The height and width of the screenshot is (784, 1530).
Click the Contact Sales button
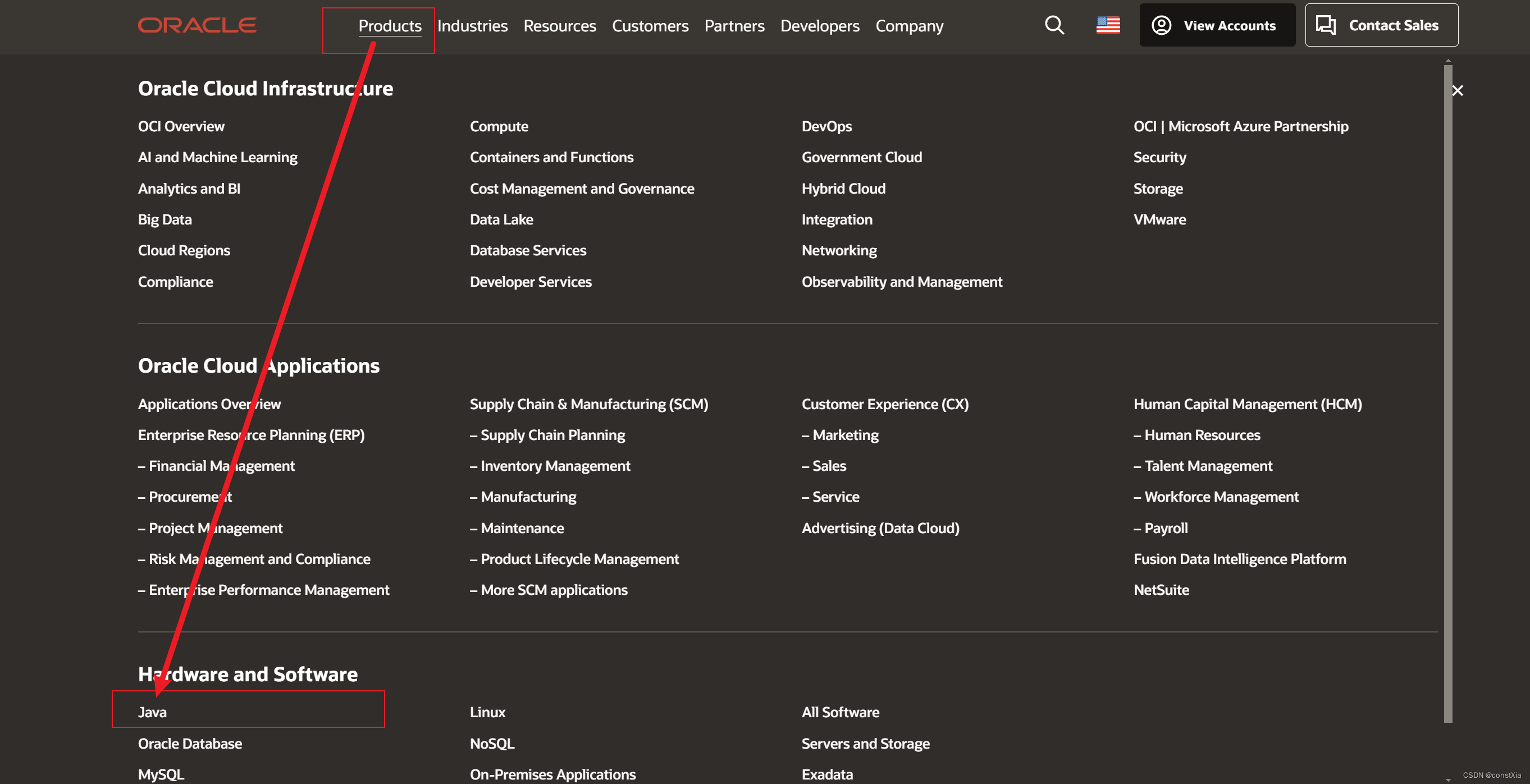click(x=1381, y=25)
